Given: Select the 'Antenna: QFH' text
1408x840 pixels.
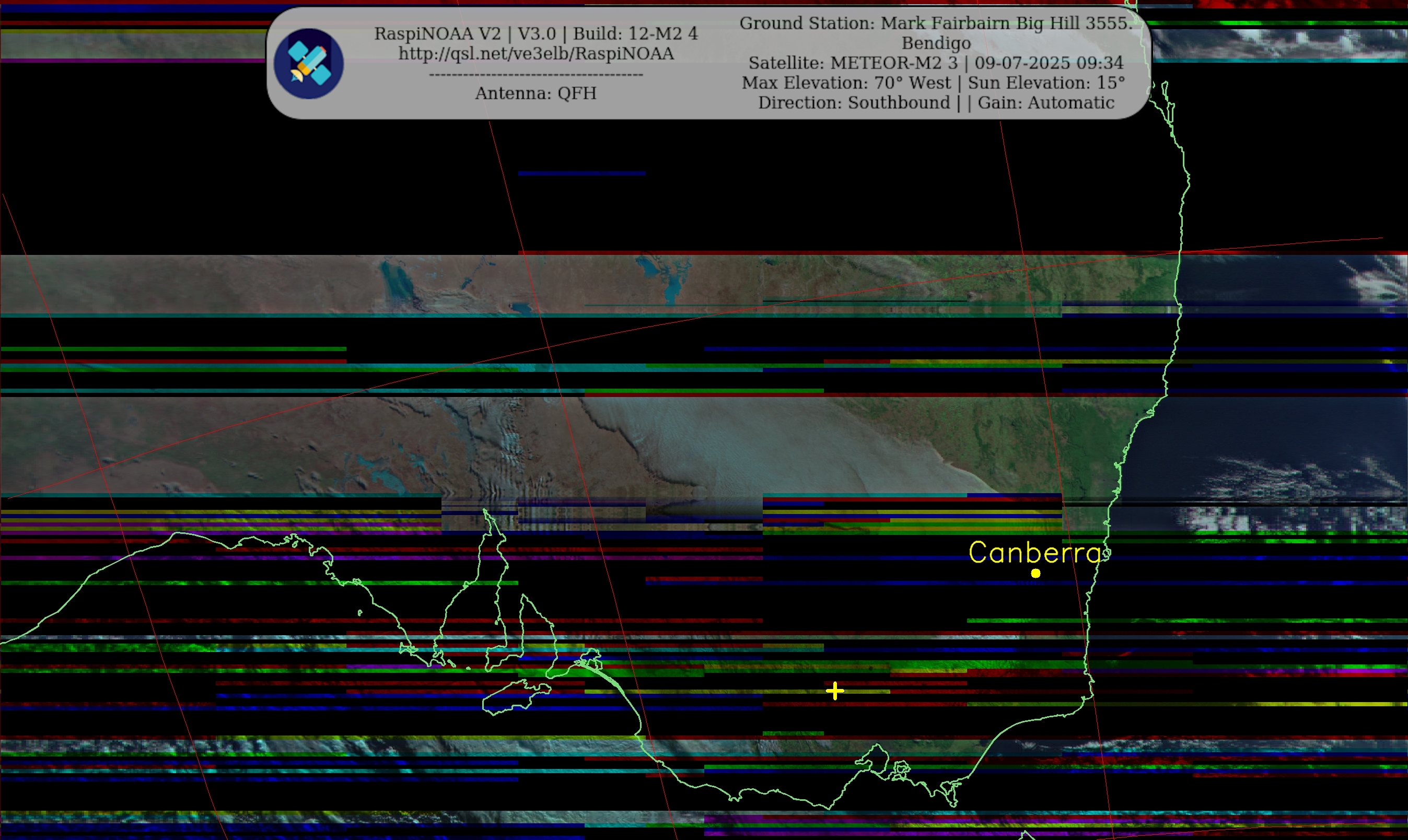Looking at the screenshot, I should coord(536,94).
